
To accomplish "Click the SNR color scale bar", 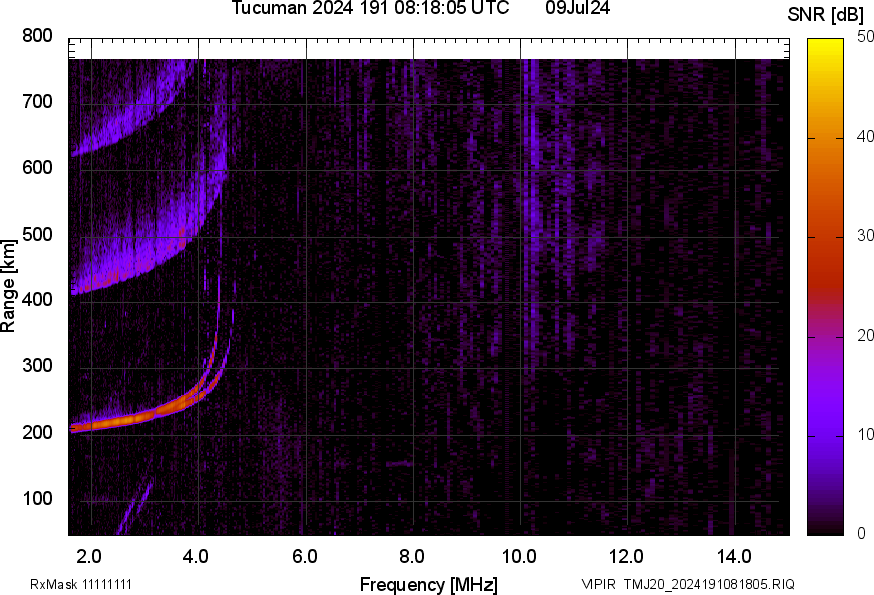I will [825, 287].
